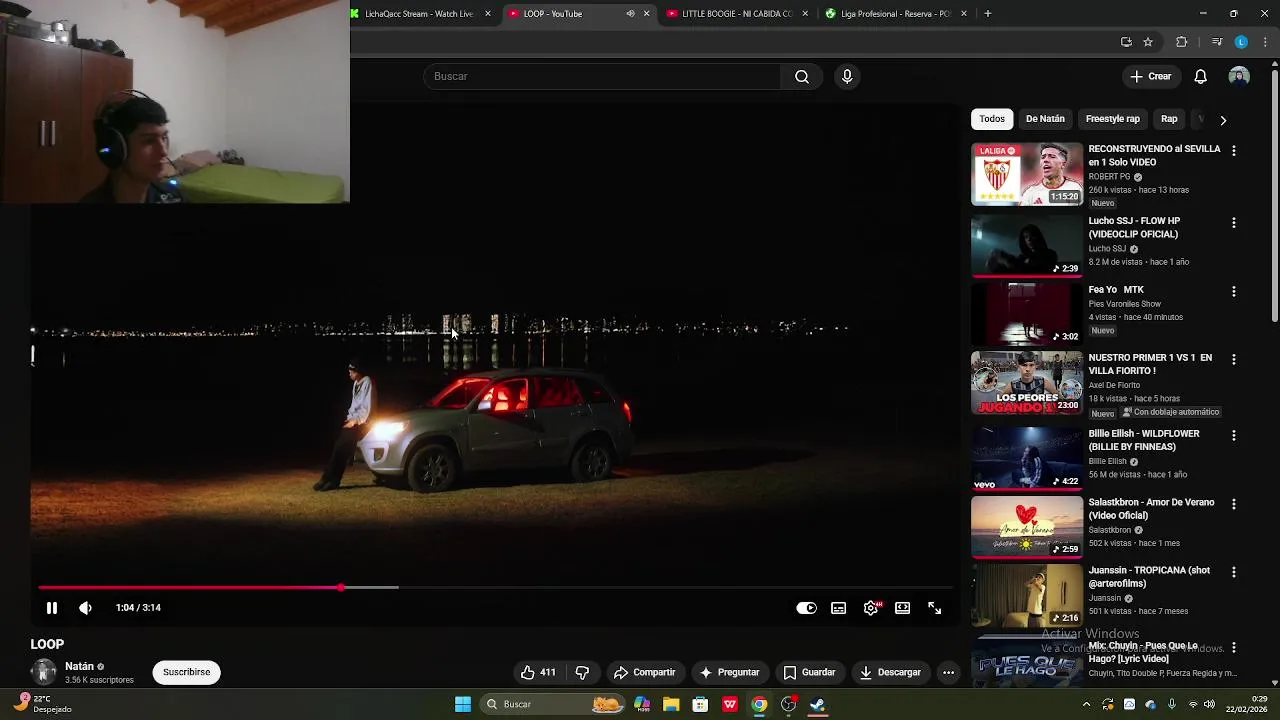Open YouTube notifications bell
Screen dimensions: 1280x720
[1201, 76]
